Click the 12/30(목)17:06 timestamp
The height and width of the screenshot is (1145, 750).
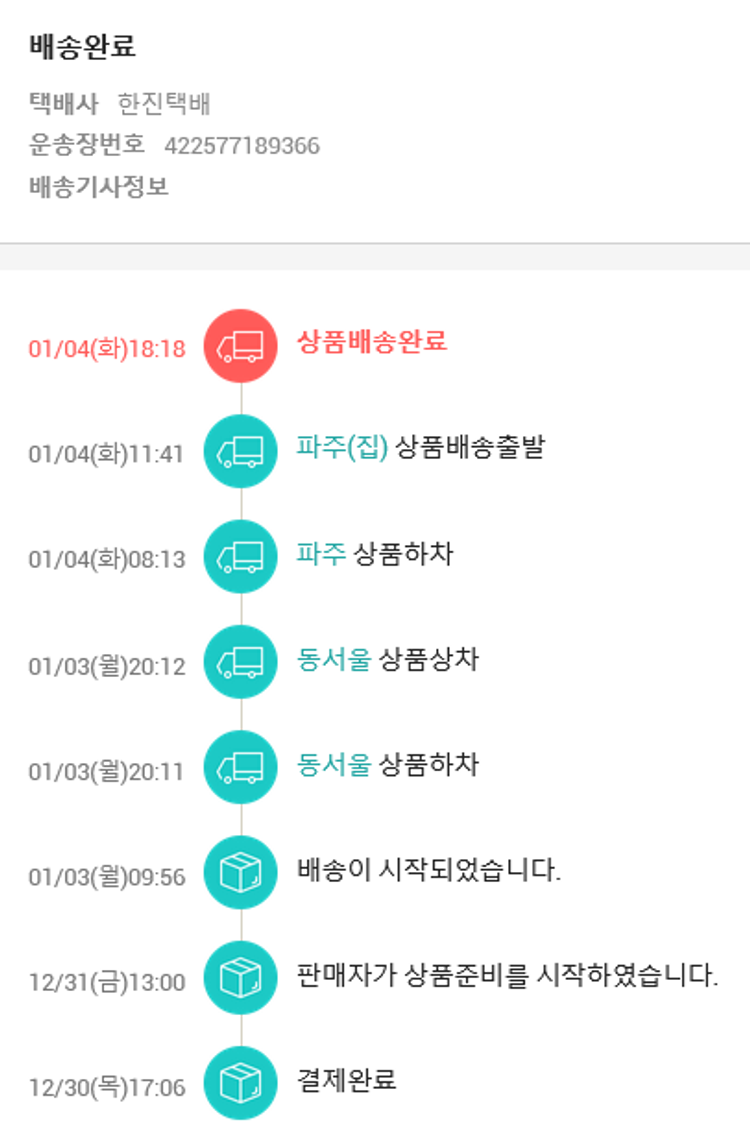pos(107,1087)
